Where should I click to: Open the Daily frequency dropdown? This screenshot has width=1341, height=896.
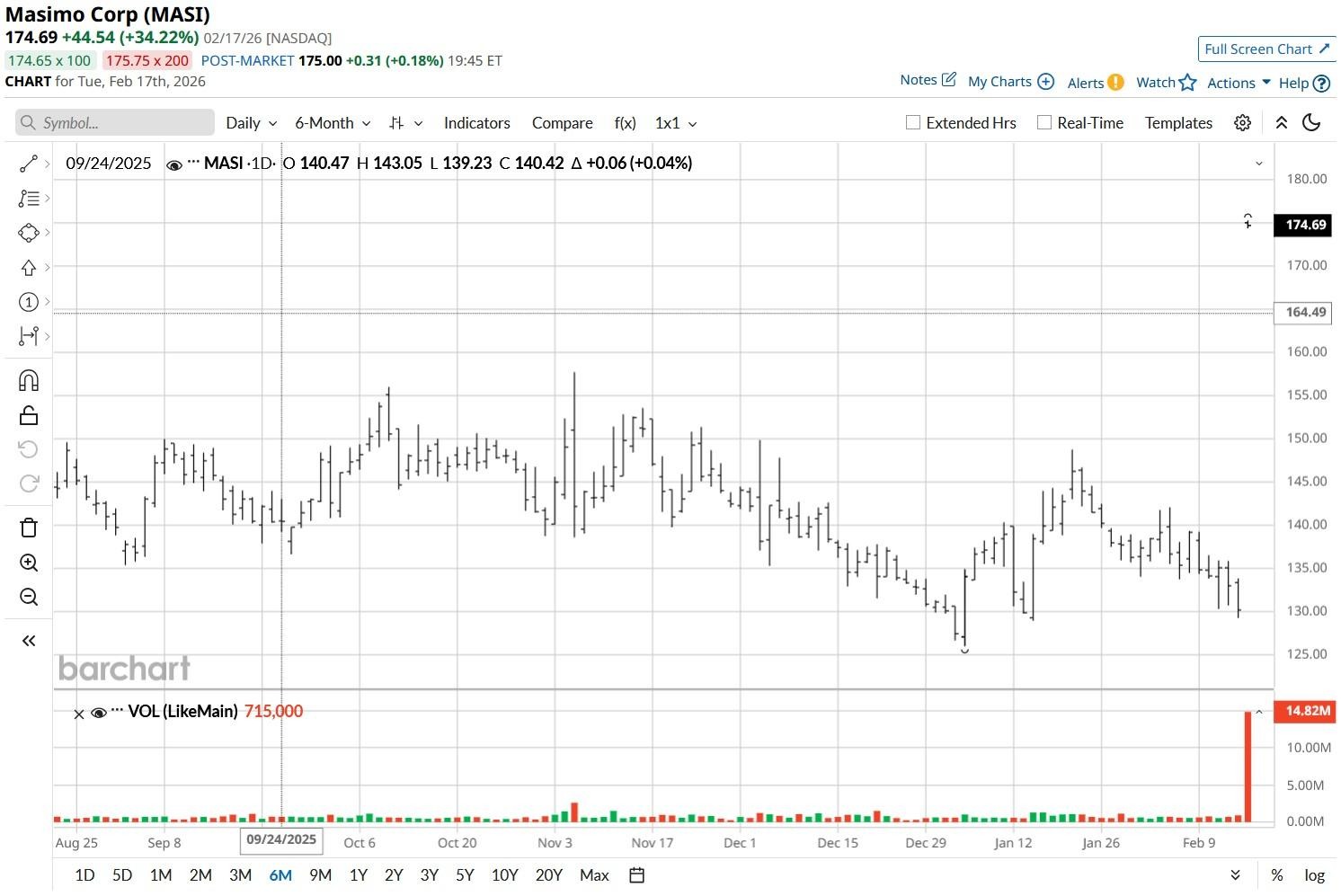click(252, 123)
